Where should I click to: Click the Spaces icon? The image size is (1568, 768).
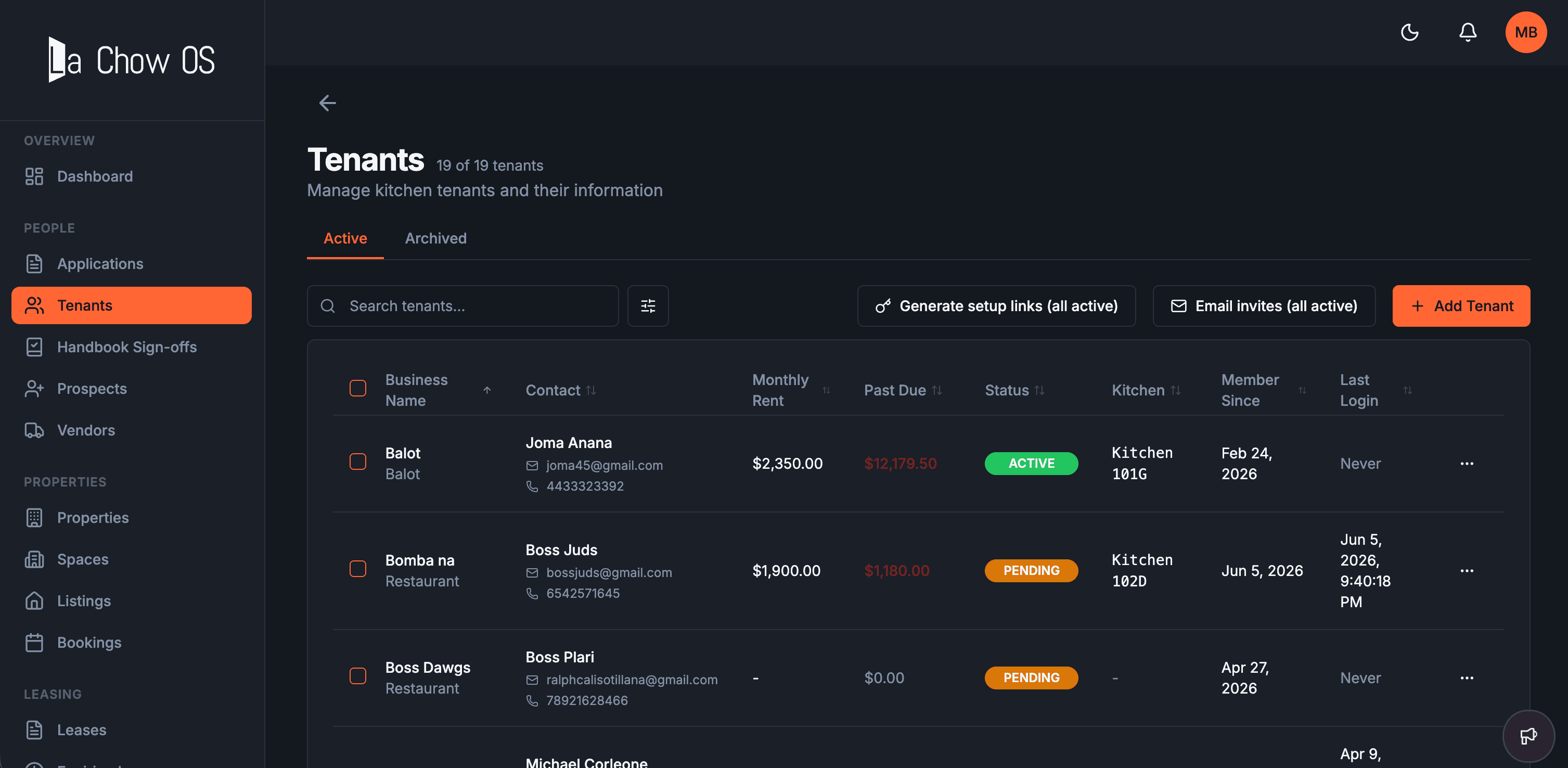(x=34, y=559)
